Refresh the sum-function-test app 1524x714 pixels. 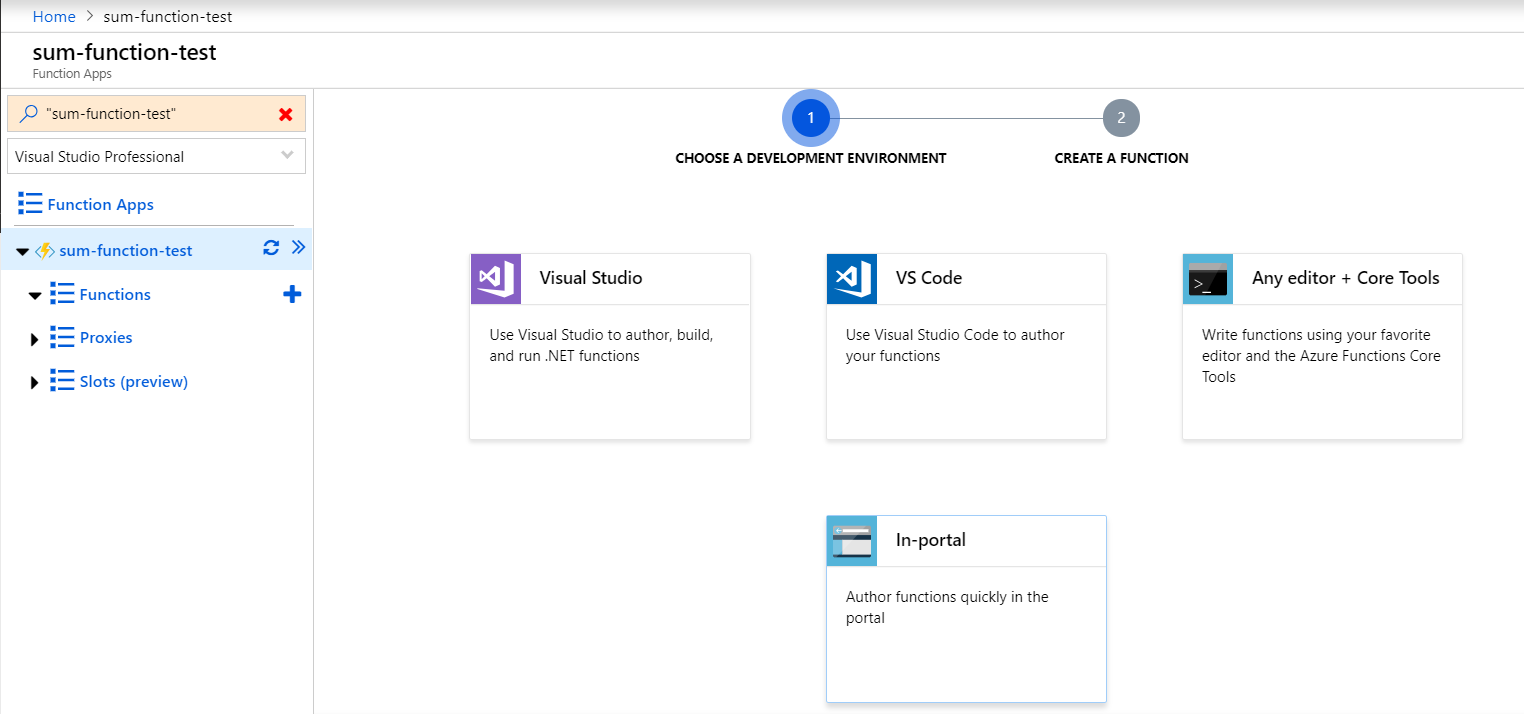point(271,248)
